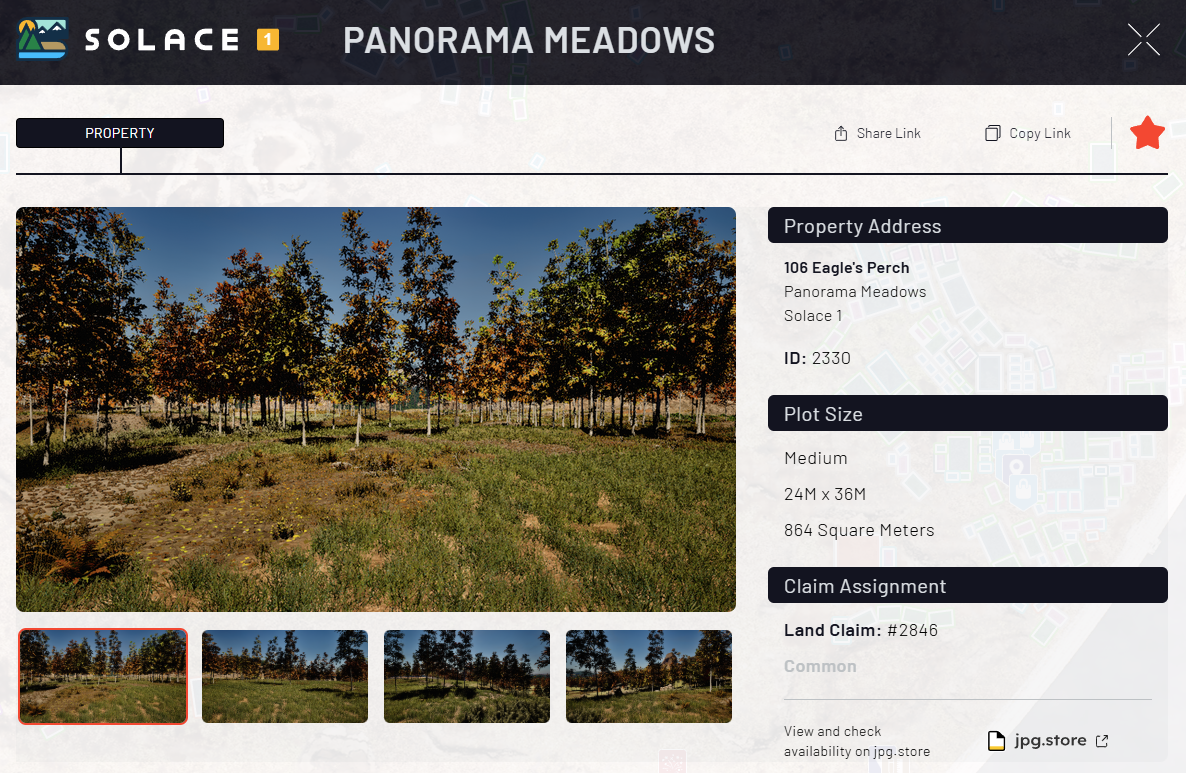Click the Share Link upload icon
The height and width of the screenshot is (773, 1186).
coord(840,134)
